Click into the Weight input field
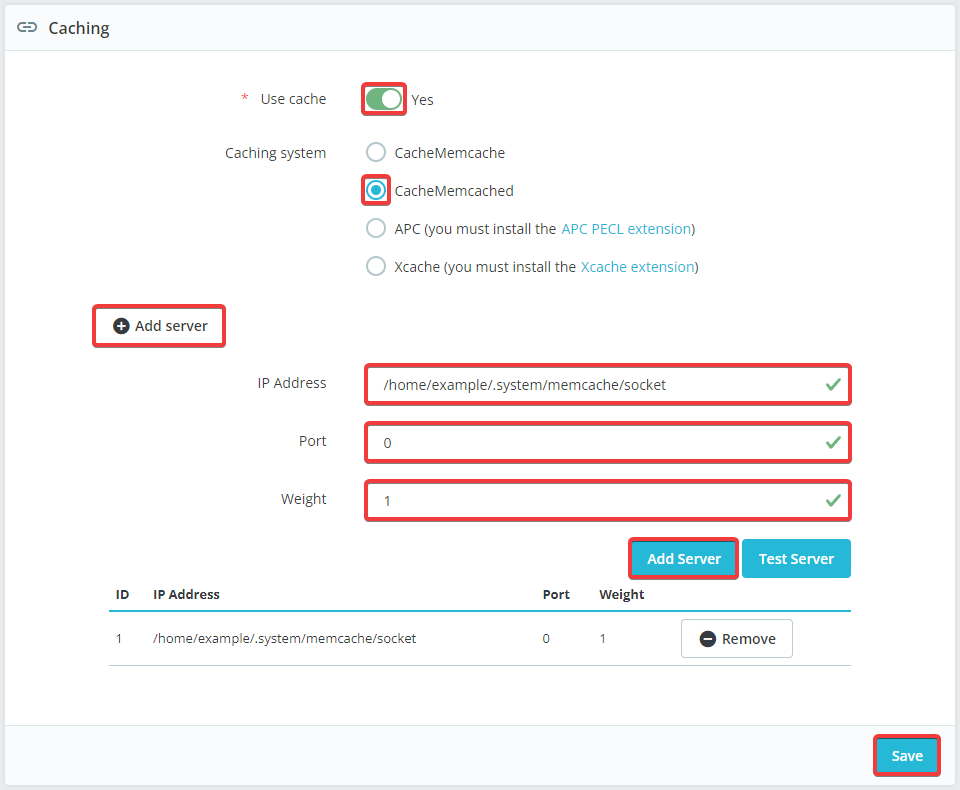This screenshot has height=790, width=960. (590, 501)
